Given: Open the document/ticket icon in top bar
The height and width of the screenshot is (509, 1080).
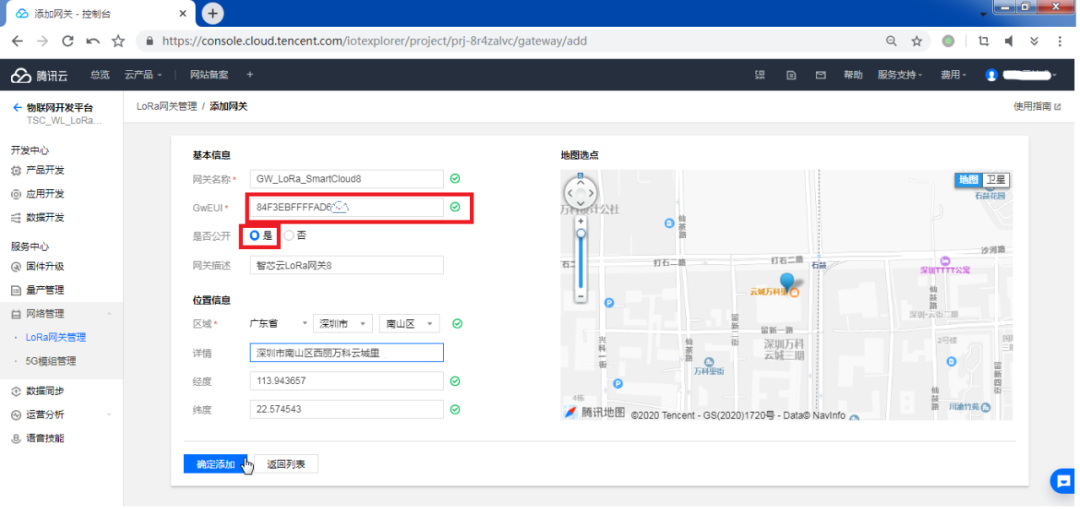Looking at the screenshot, I should (x=791, y=75).
